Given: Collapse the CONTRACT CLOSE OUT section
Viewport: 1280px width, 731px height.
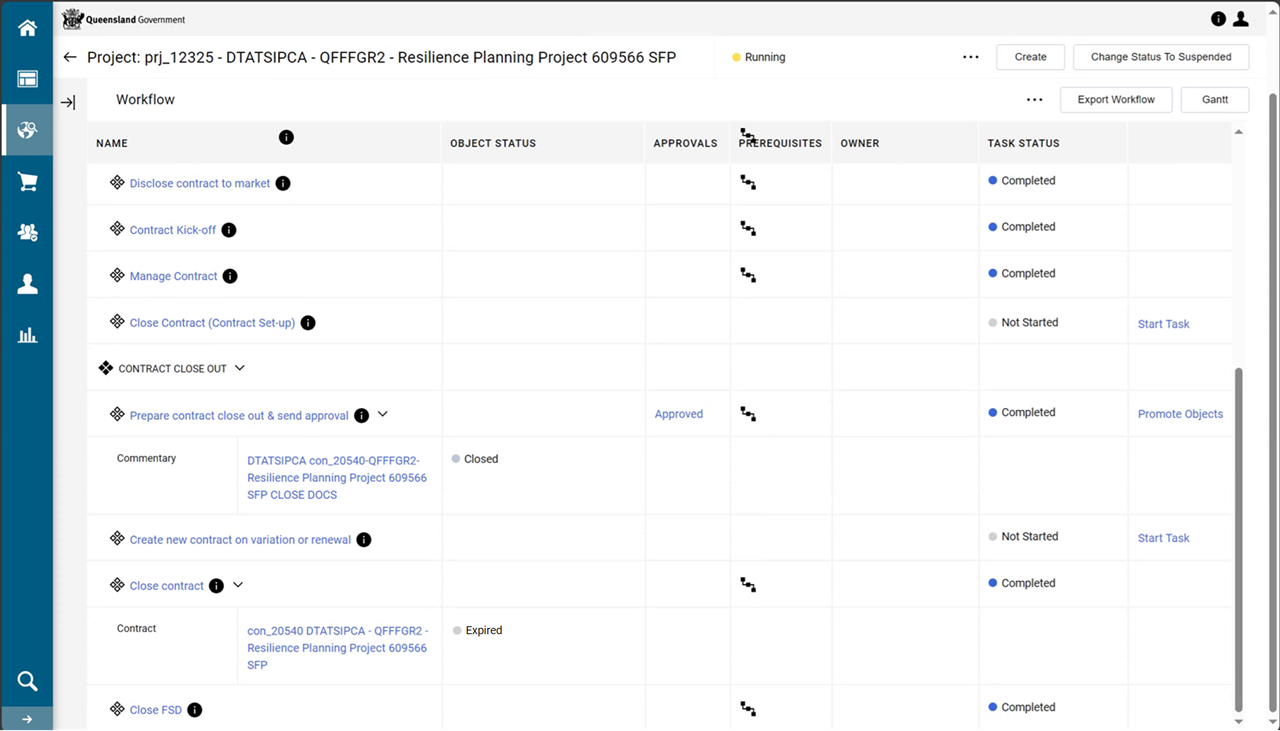Looking at the screenshot, I should tap(239, 368).
